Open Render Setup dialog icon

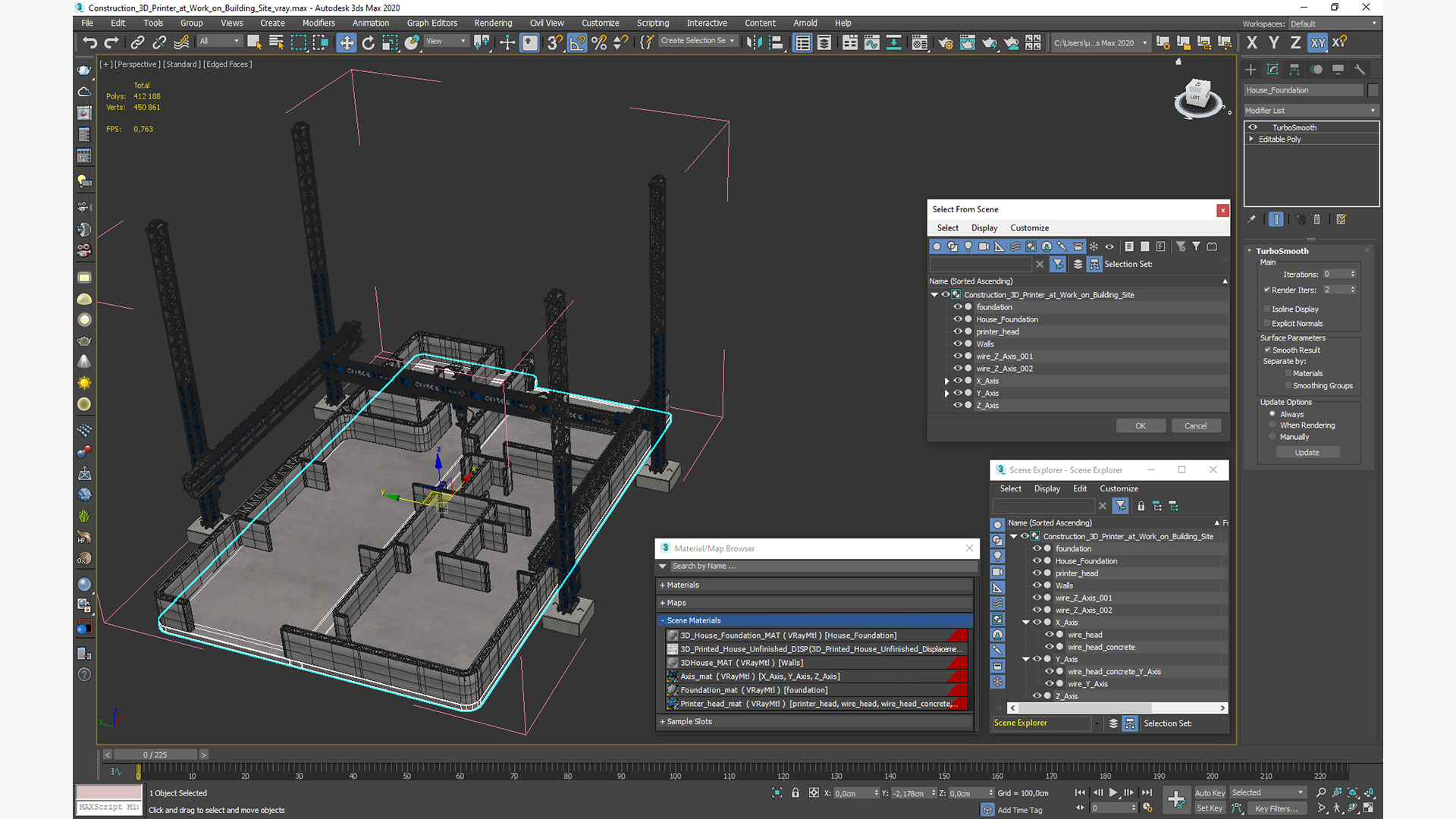[946, 42]
